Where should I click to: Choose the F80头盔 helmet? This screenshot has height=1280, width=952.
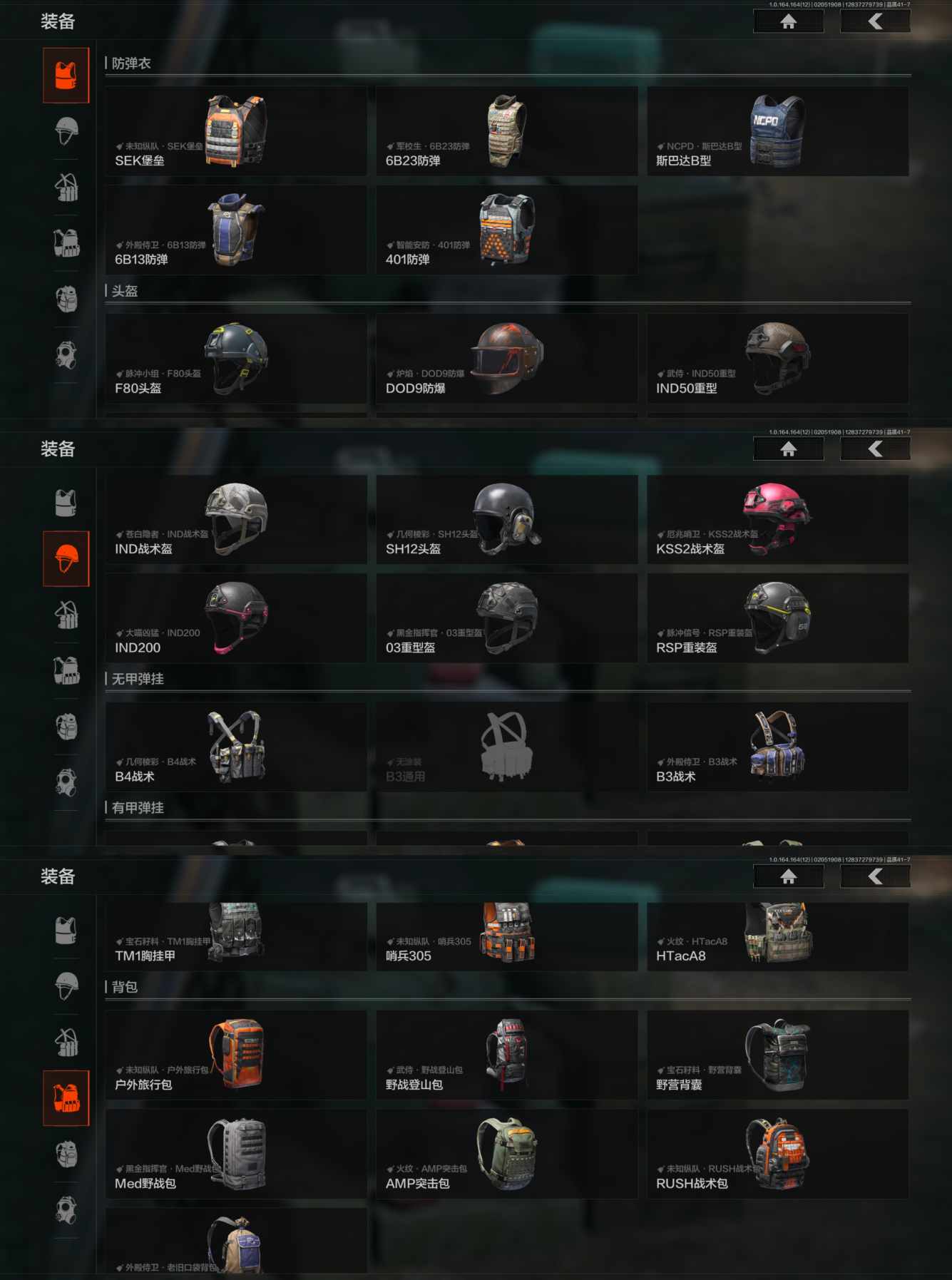pyautogui.click(x=236, y=359)
